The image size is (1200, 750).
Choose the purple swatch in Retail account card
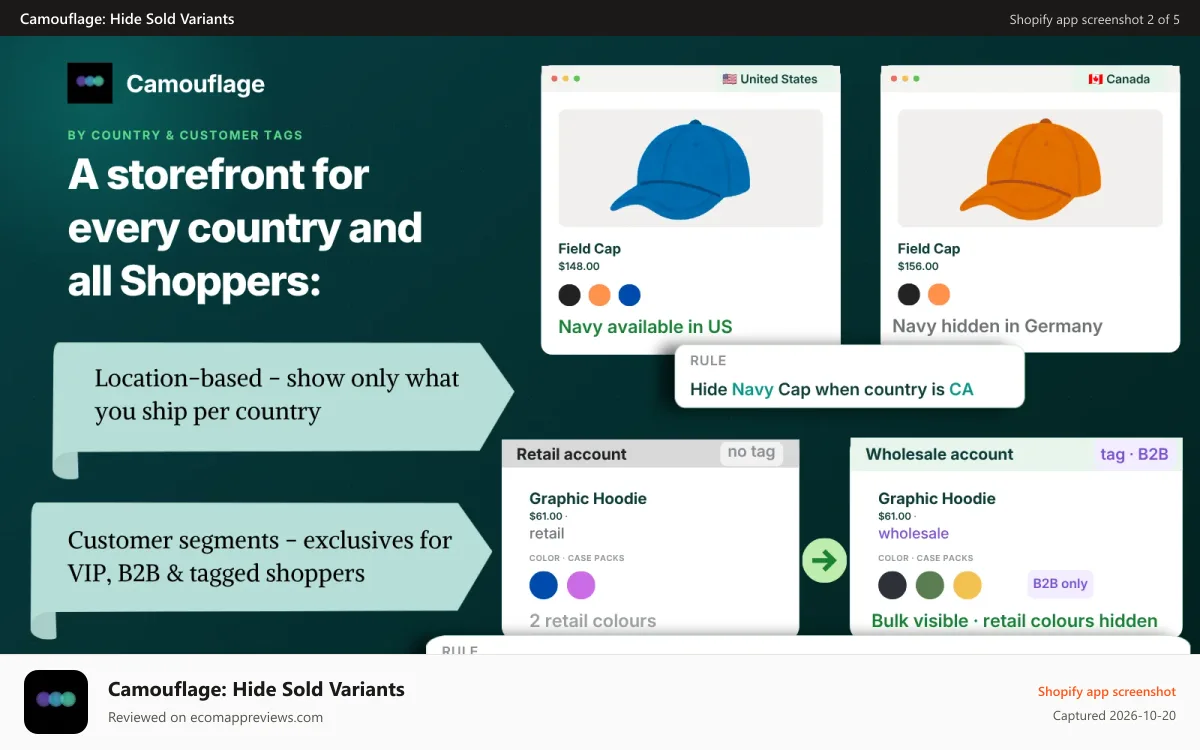(581, 585)
